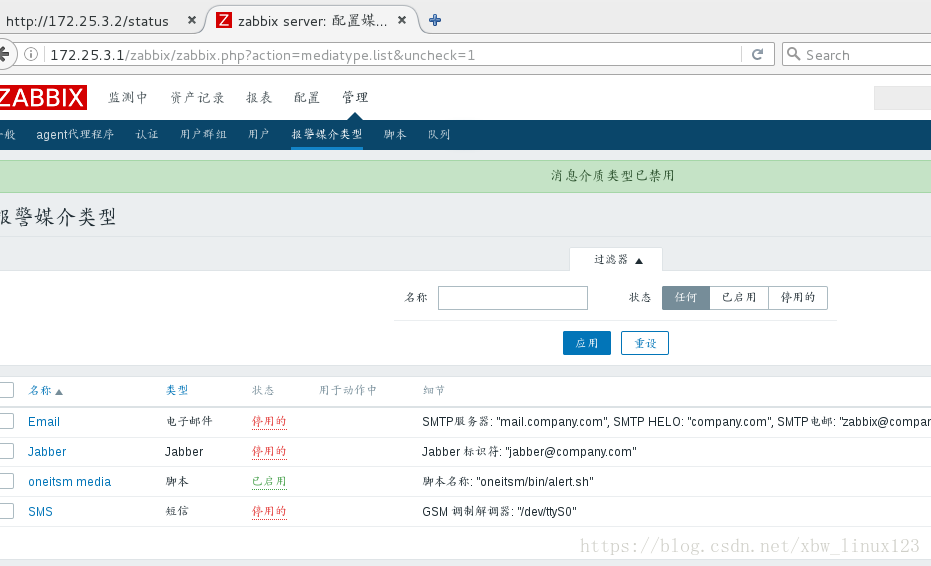Open the SMS media type
Screen dimensions: 931x566
click(x=40, y=511)
